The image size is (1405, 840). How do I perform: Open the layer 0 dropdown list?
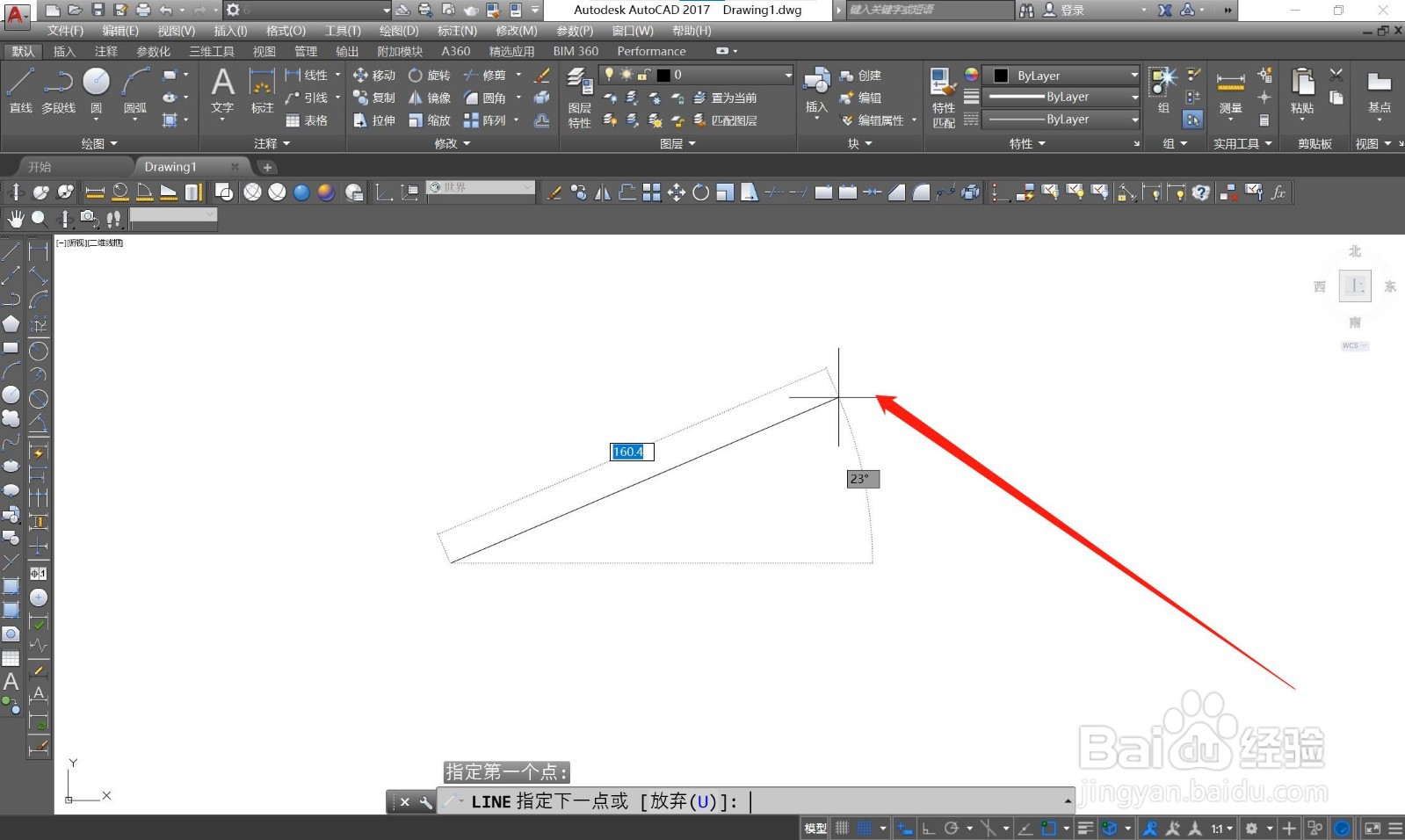697,75
